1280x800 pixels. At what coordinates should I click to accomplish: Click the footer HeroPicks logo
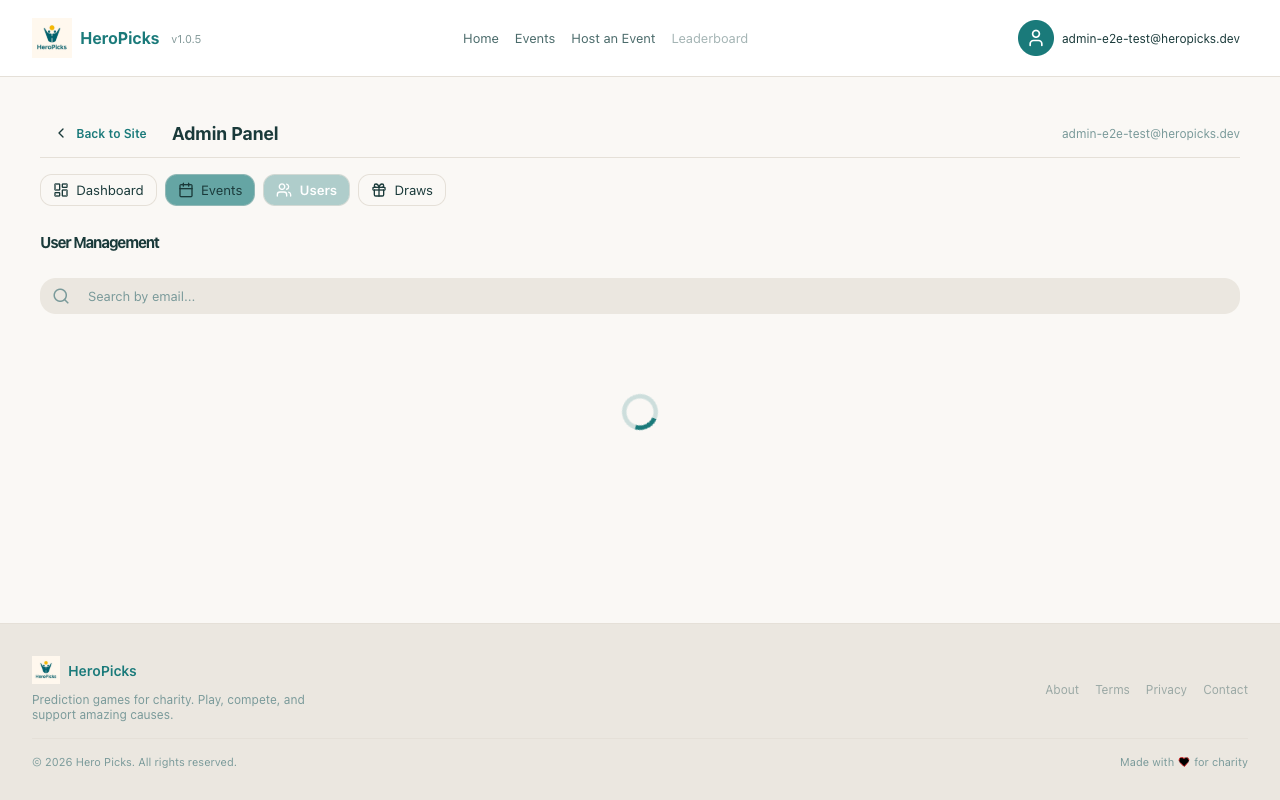46,670
